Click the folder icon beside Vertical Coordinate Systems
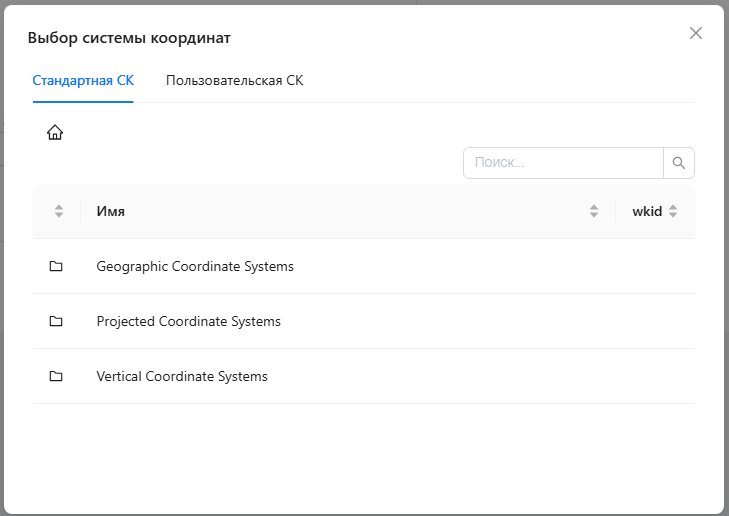The image size is (729, 516). click(56, 377)
